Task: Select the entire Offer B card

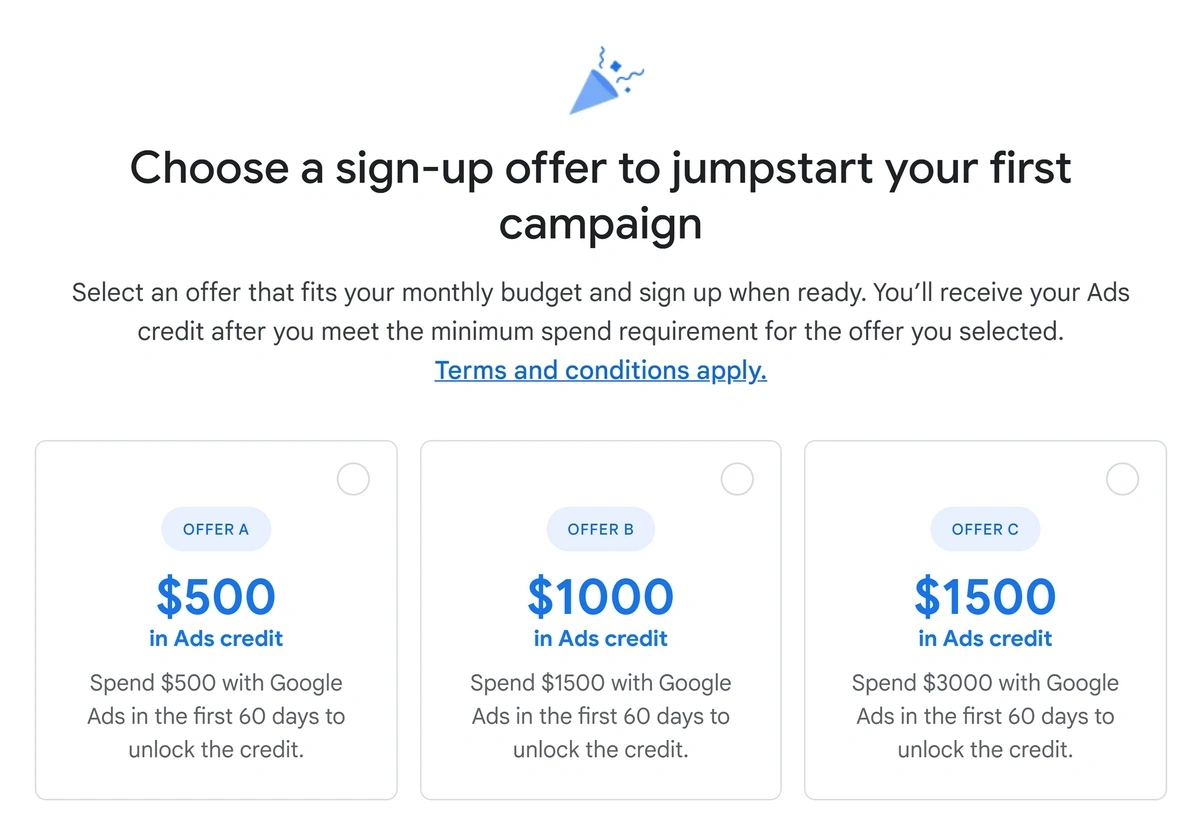Action: coord(601,620)
